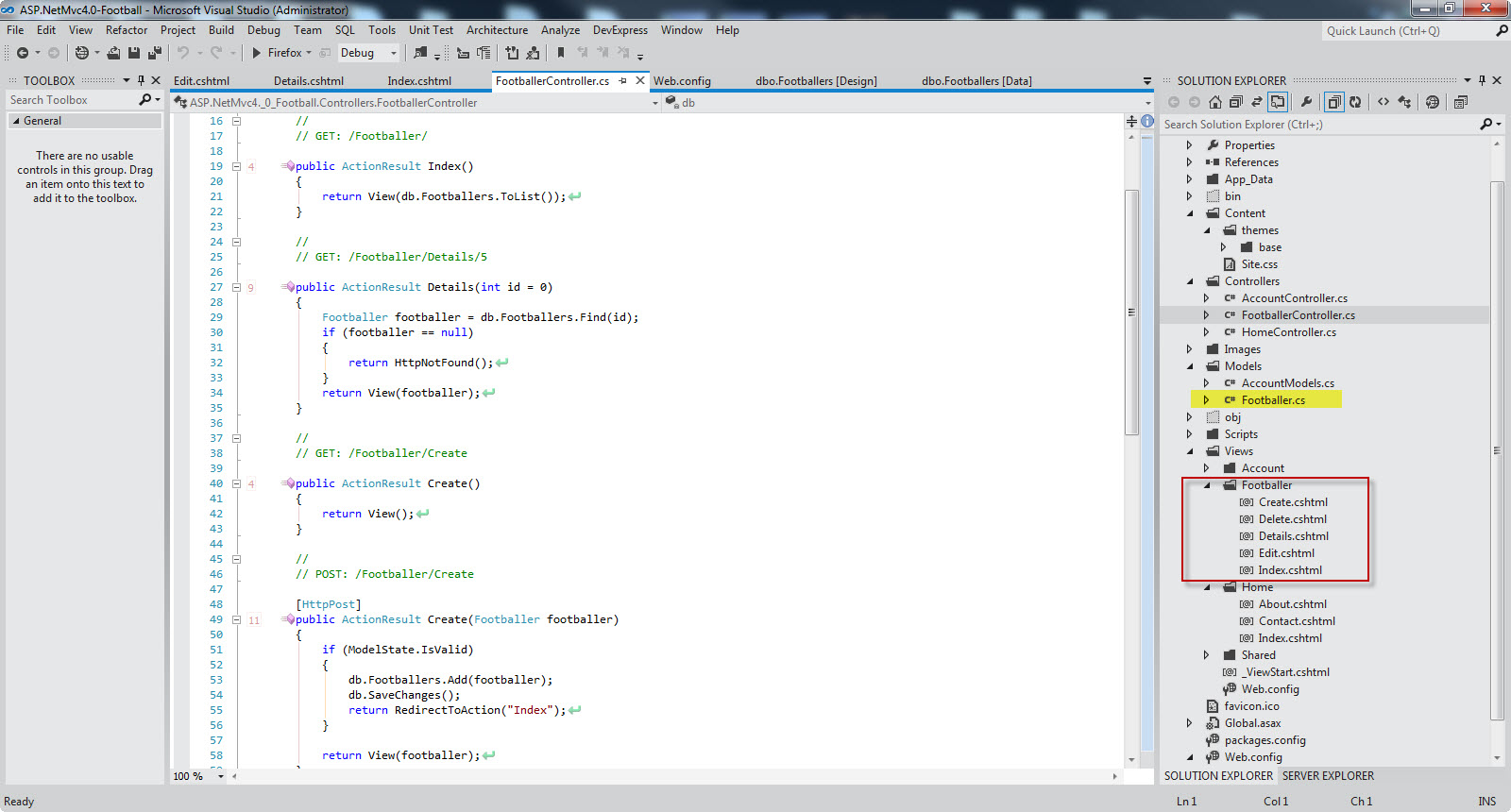Toggle Preview Selected Items in Solution Explorer
1511x812 pixels.
[x=1278, y=102]
